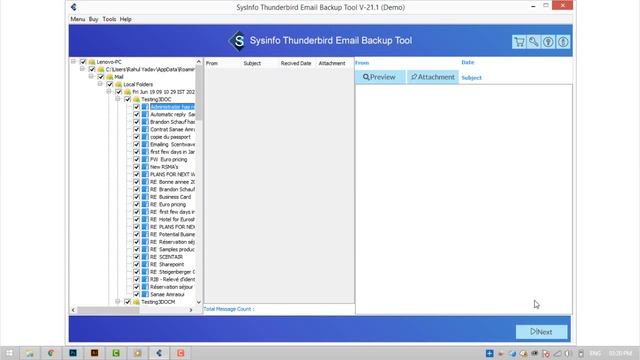640x360 pixels.
Task: Click the SysInfo tool taskbar icon
Action: [x=159, y=353]
